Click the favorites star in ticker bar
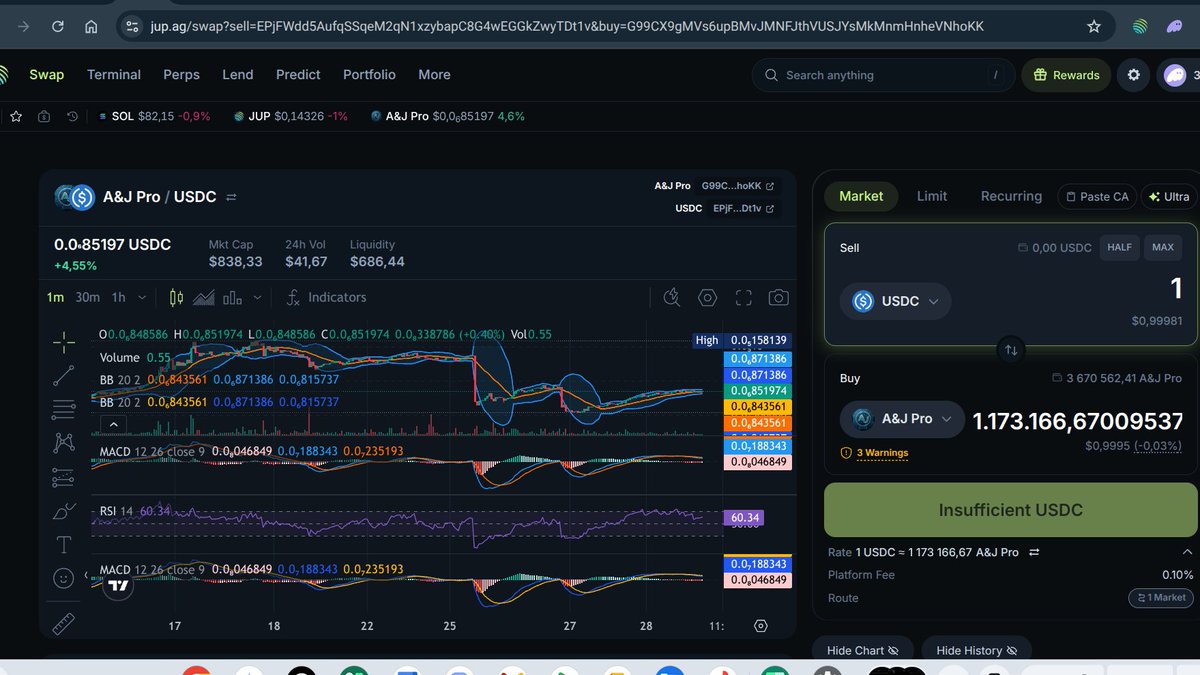Screen dimensions: 1200x675 coord(16,116)
